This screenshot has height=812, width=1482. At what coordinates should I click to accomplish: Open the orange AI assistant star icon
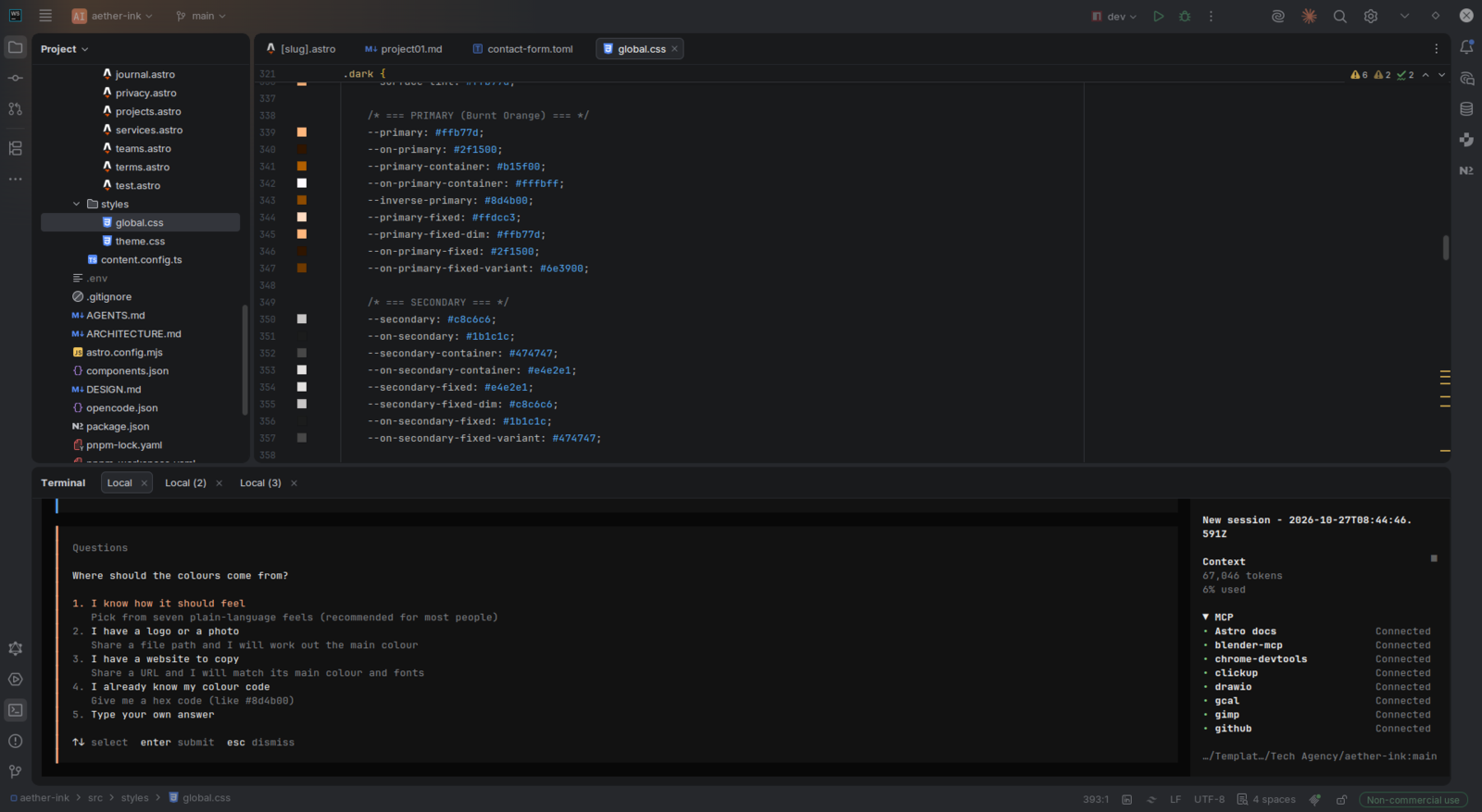[x=1309, y=16]
